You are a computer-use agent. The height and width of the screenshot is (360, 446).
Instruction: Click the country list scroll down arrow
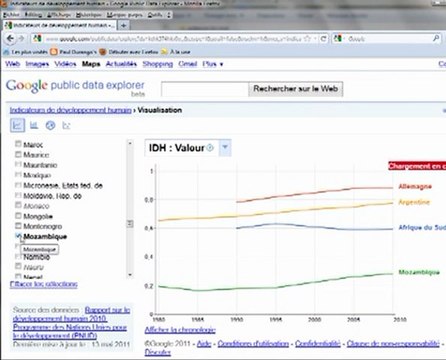point(130,275)
